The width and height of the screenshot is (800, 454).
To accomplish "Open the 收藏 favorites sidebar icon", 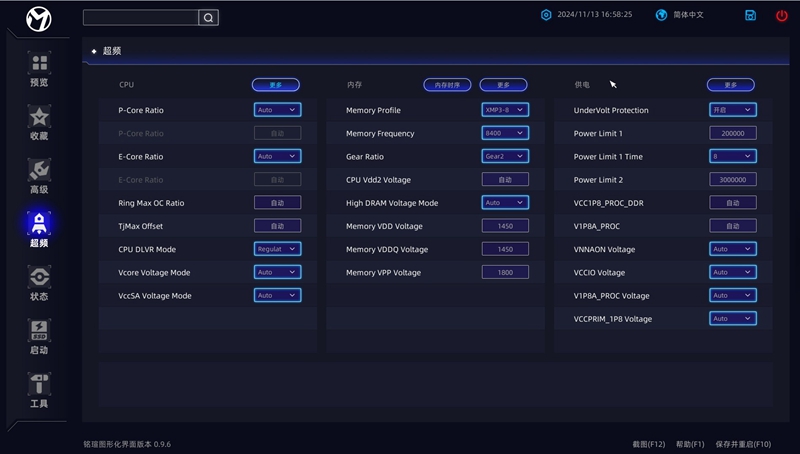I will [39, 122].
